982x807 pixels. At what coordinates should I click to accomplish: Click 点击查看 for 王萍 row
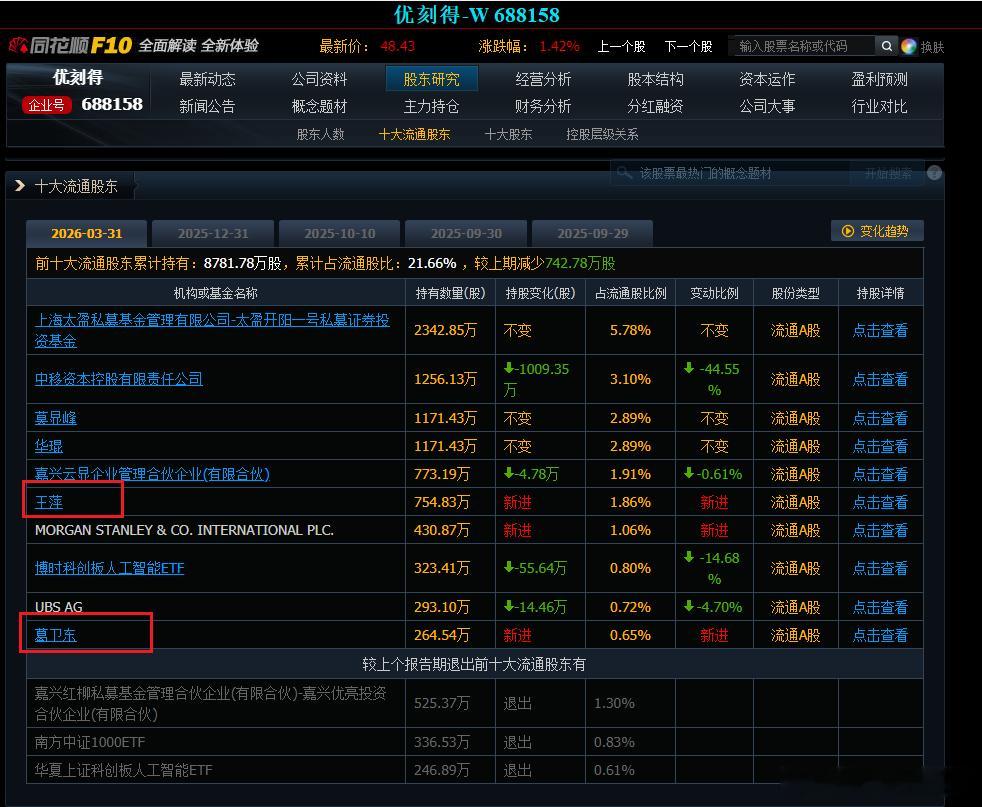tap(880, 502)
